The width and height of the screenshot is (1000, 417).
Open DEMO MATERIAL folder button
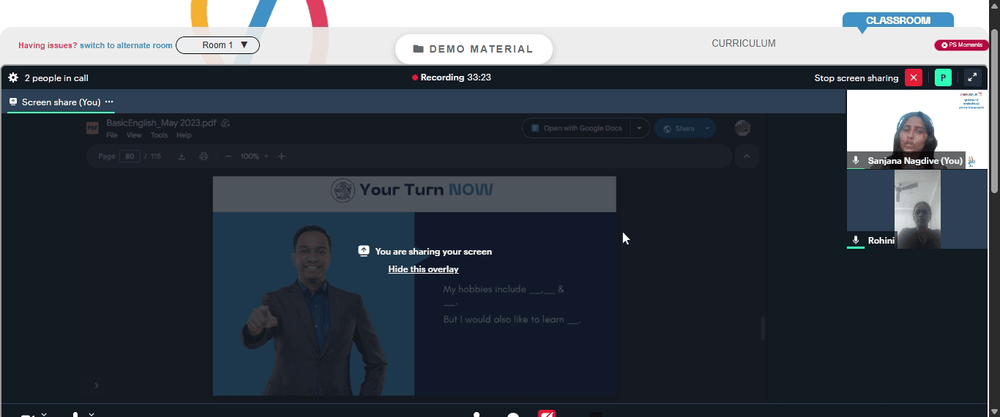tap(473, 49)
